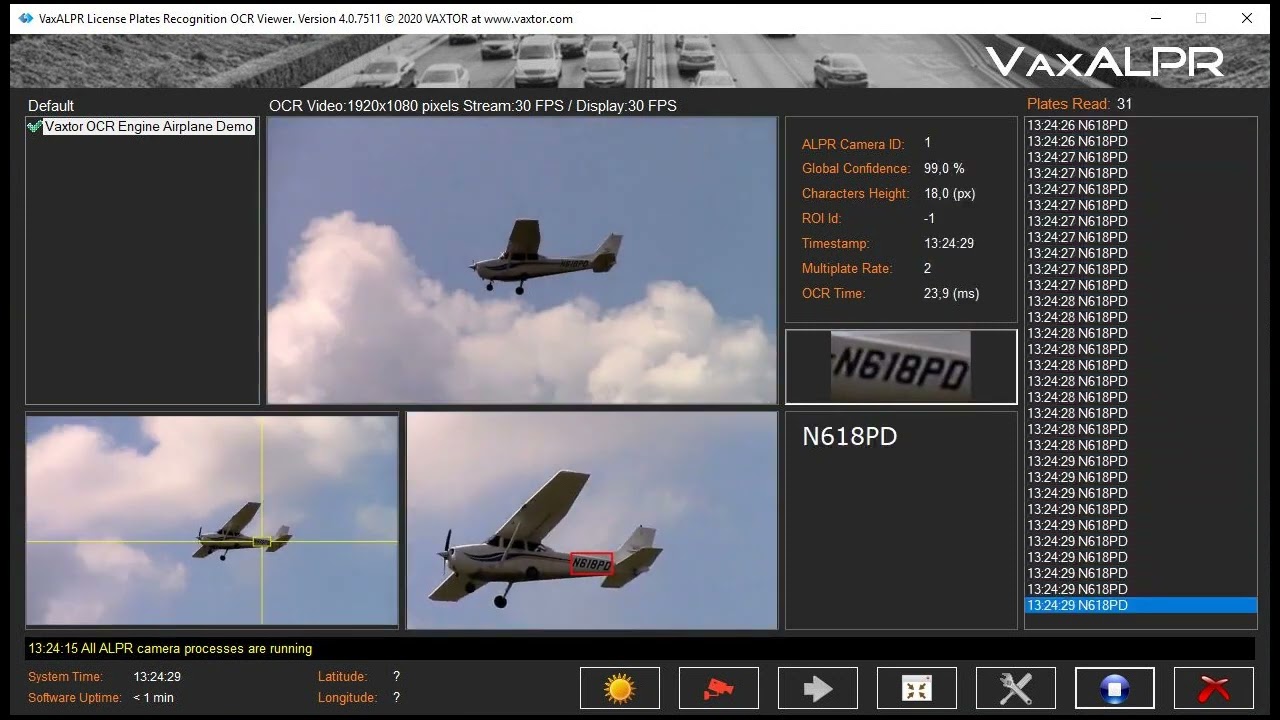Image resolution: width=1280 pixels, height=720 pixels.
Task: Click the large N618PD recognized plate text
Action: click(x=850, y=437)
